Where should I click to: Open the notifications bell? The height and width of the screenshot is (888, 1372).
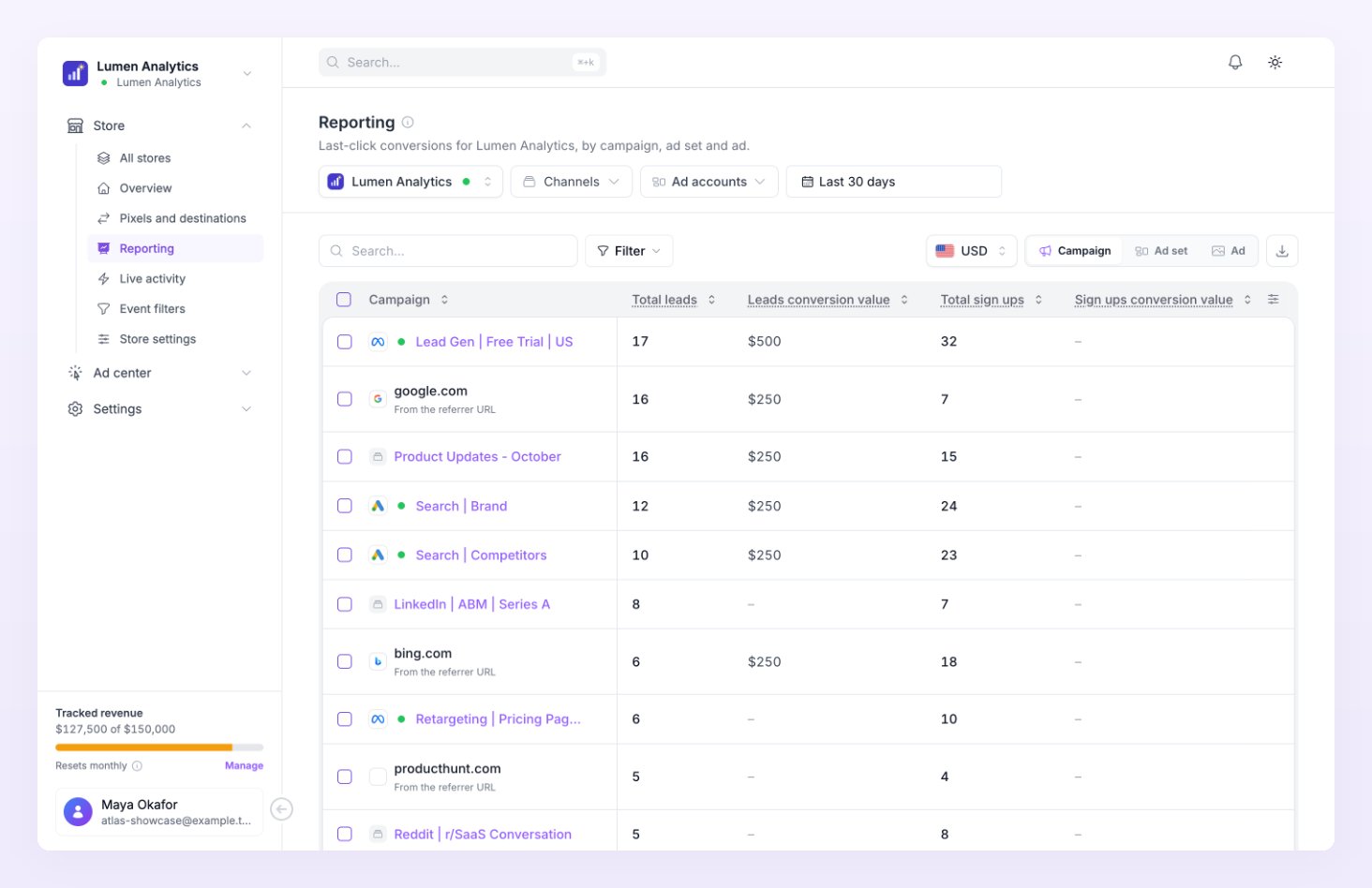[x=1235, y=62]
